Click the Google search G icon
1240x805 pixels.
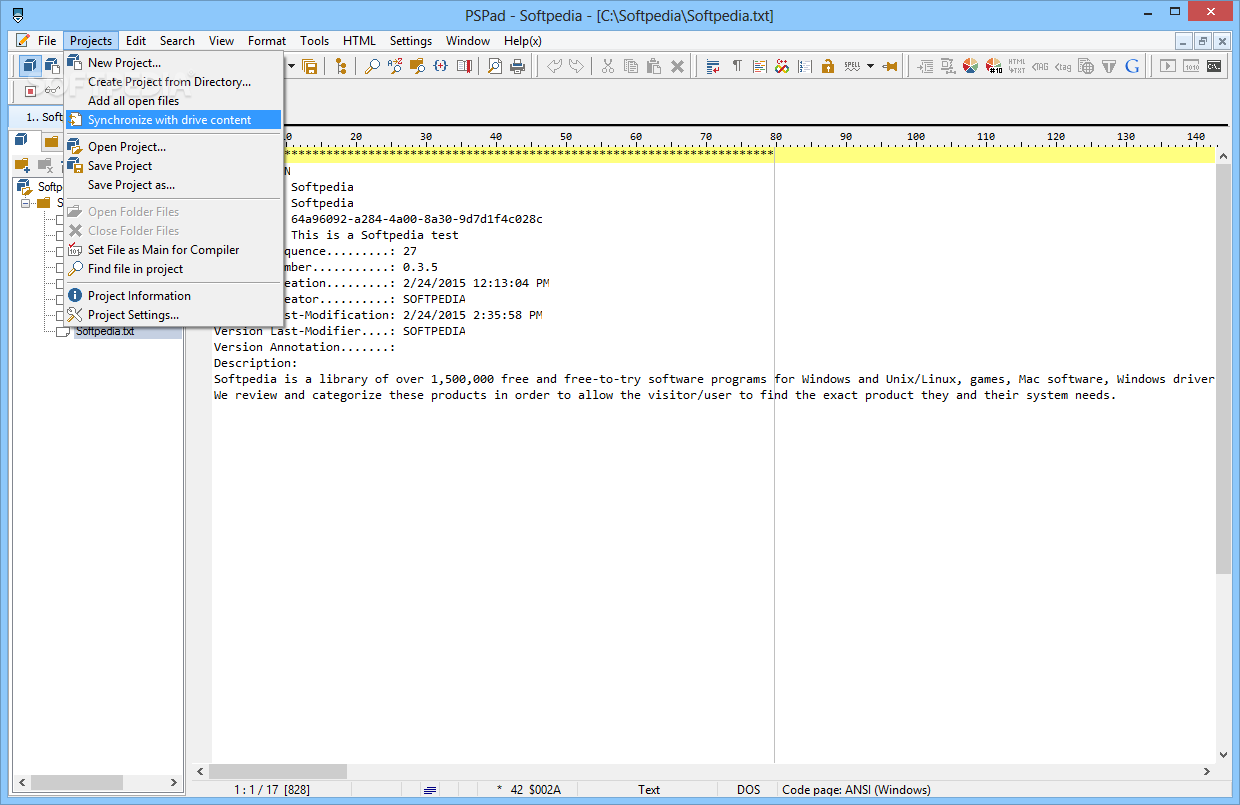(1132, 66)
